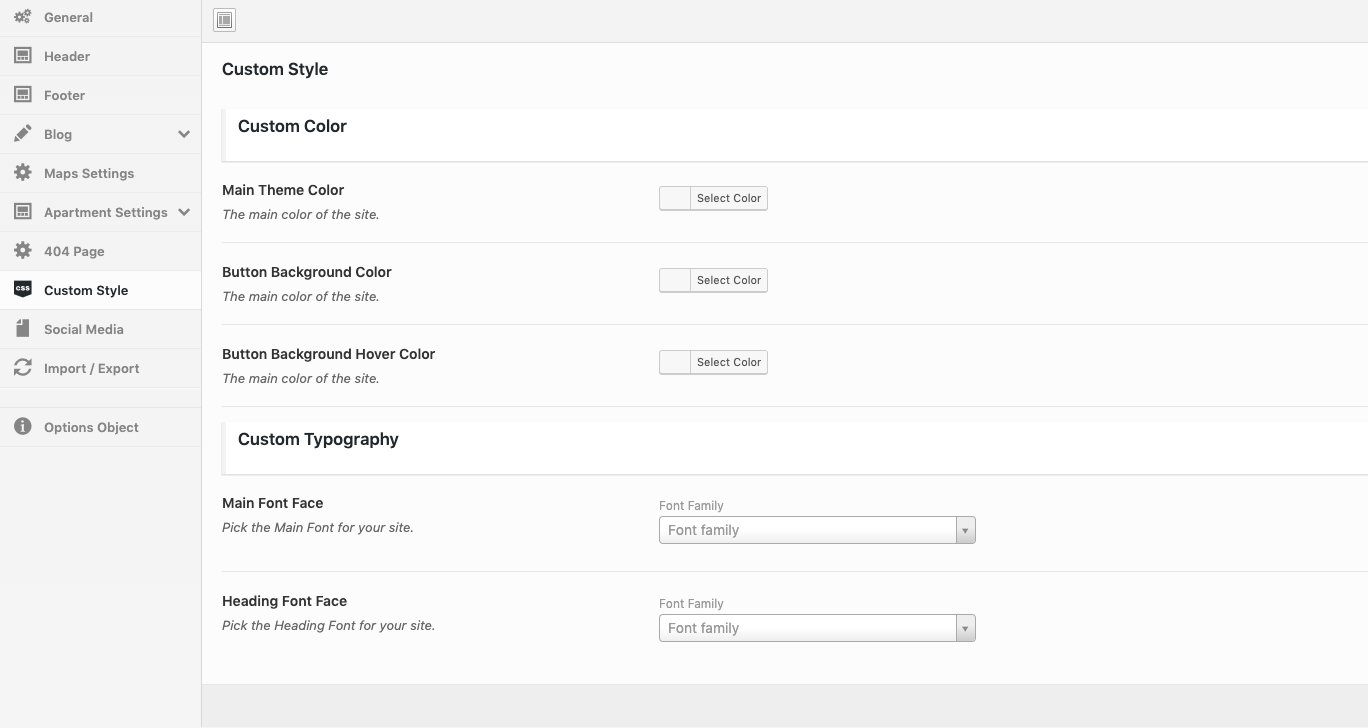Click the Maps Settings gear icon
Viewport: 1368px width, 728px height.
coord(22,173)
